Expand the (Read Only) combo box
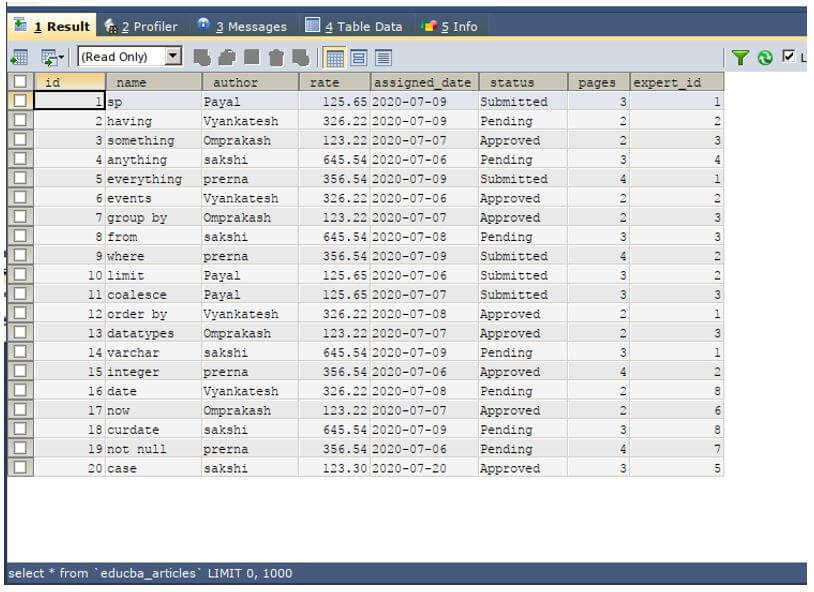Viewport: 814px width, 592px height. (173, 56)
